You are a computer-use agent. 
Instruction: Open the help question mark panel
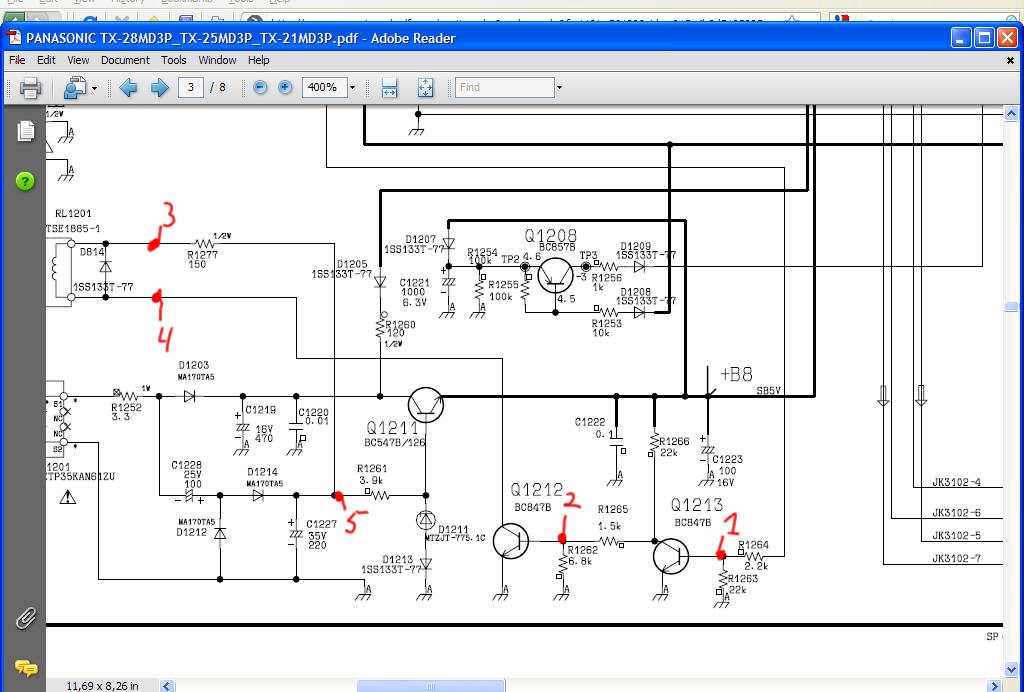pyautogui.click(x=25, y=181)
